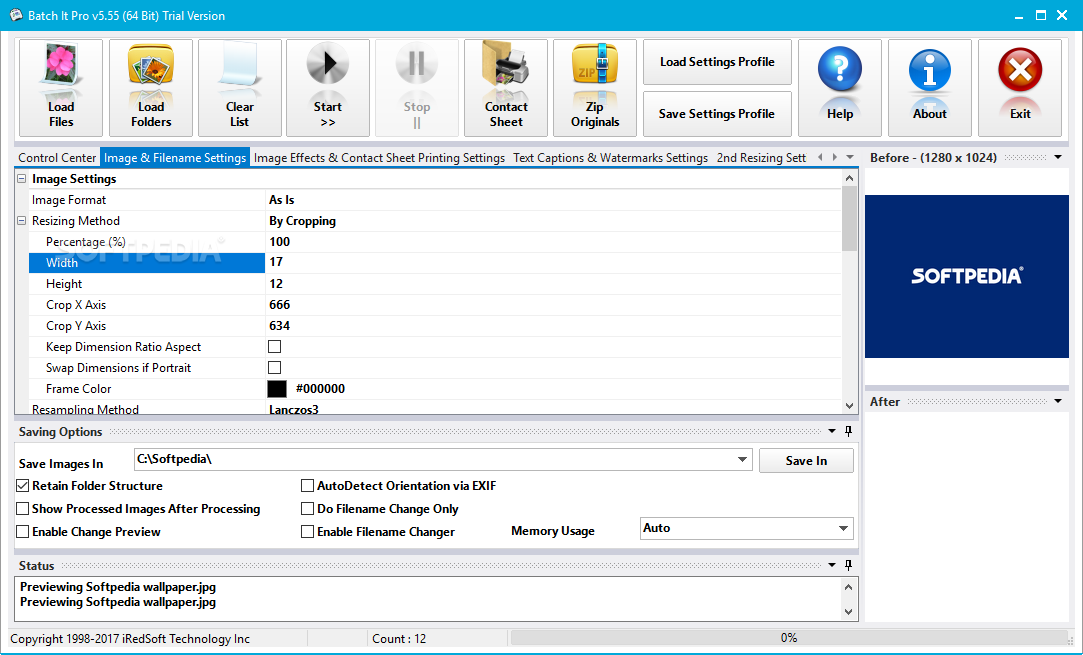
Task: Open the Status panel menu arrow
Action: [832, 565]
